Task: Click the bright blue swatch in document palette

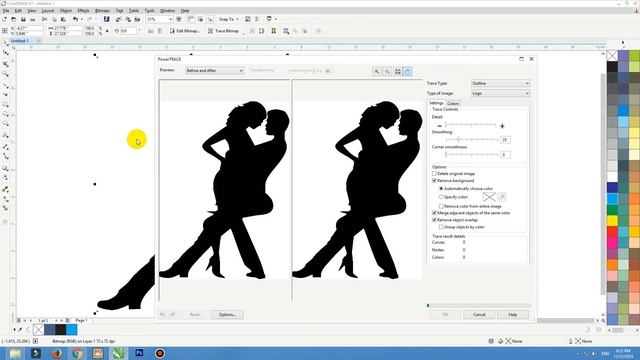Action: (71, 329)
